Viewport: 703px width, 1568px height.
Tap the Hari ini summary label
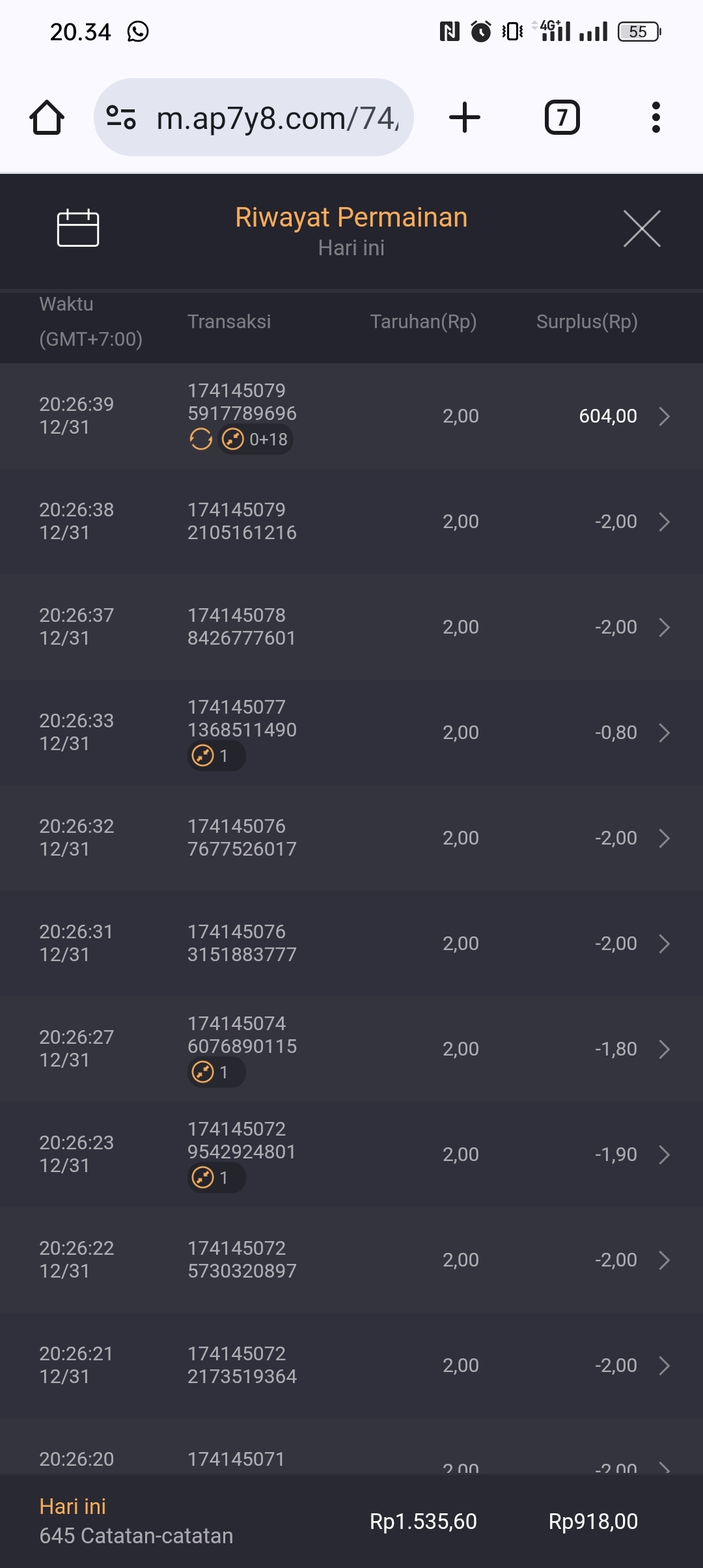pos(73,1506)
